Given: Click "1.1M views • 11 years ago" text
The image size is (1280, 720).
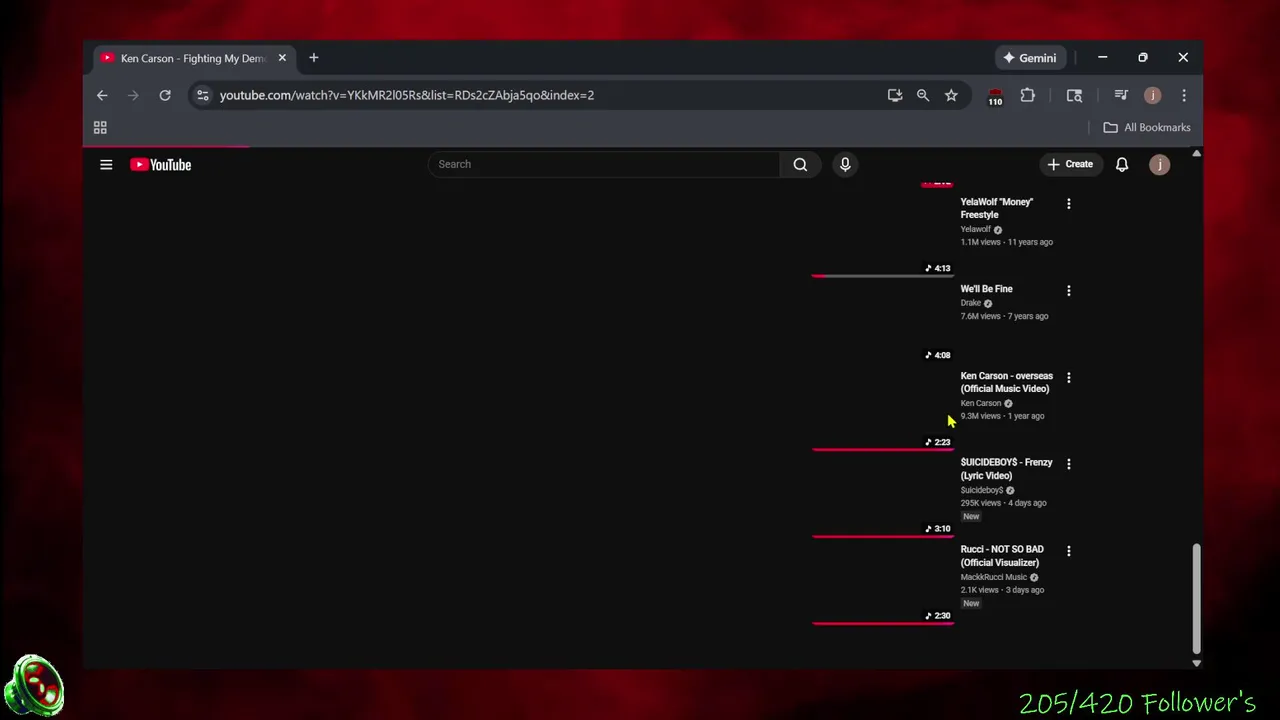Looking at the screenshot, I should click(1007, 242).
